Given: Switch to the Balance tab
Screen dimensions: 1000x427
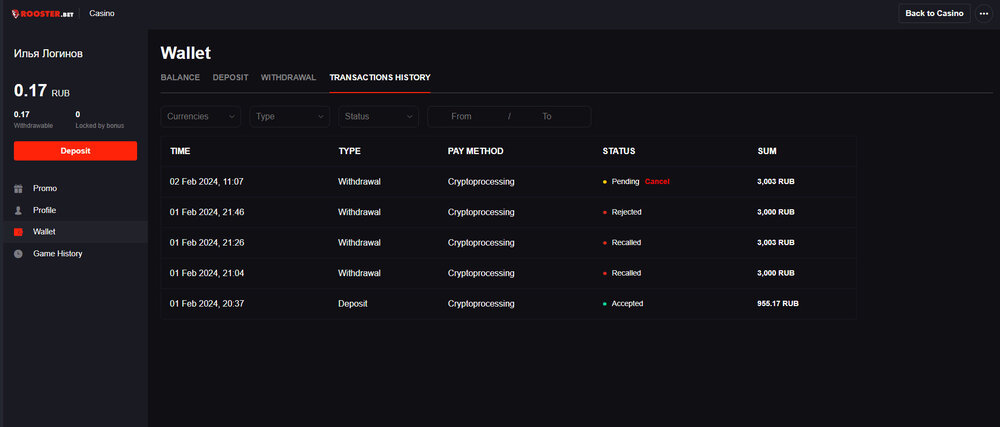Looking at the screenshot, I should pyautogui.click(x=180, y=77).
